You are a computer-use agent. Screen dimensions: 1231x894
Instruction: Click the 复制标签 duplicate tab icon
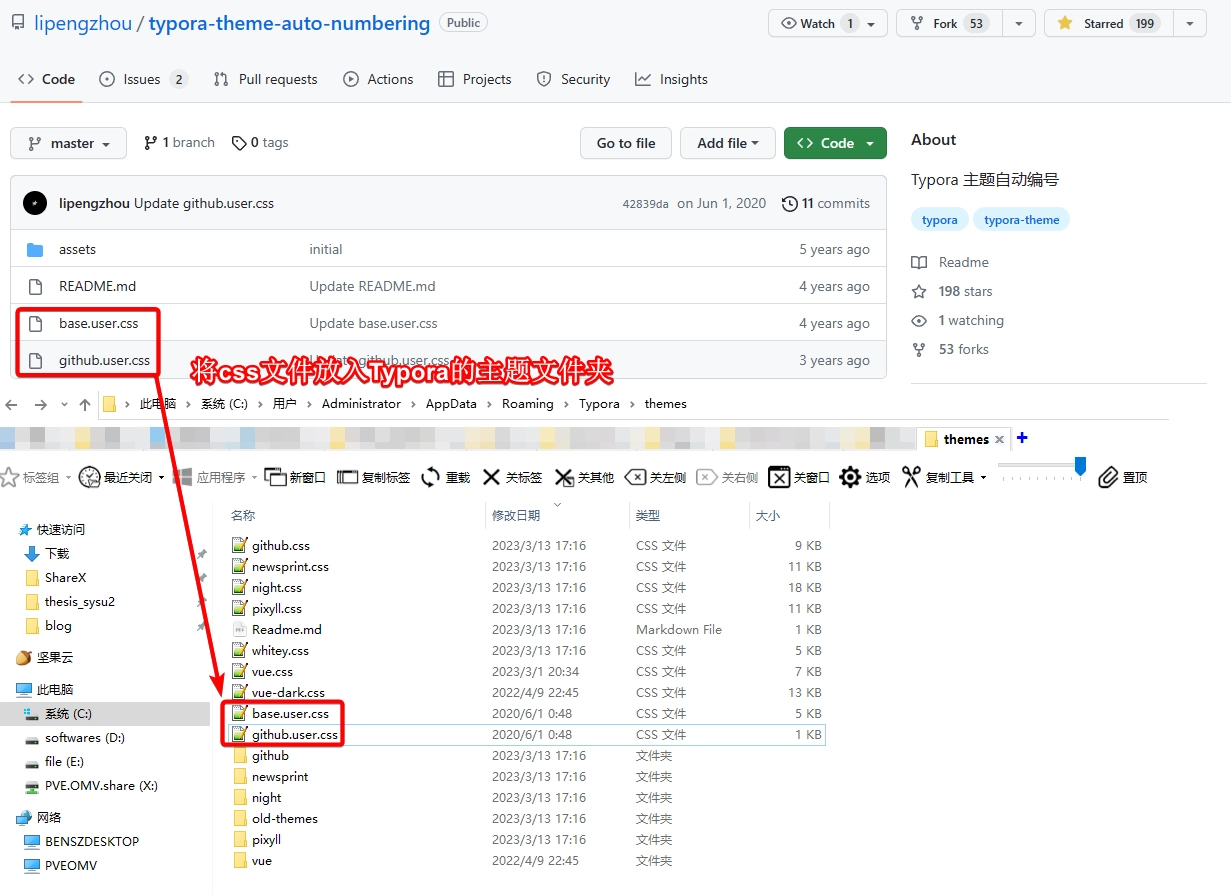coord(347,477)
